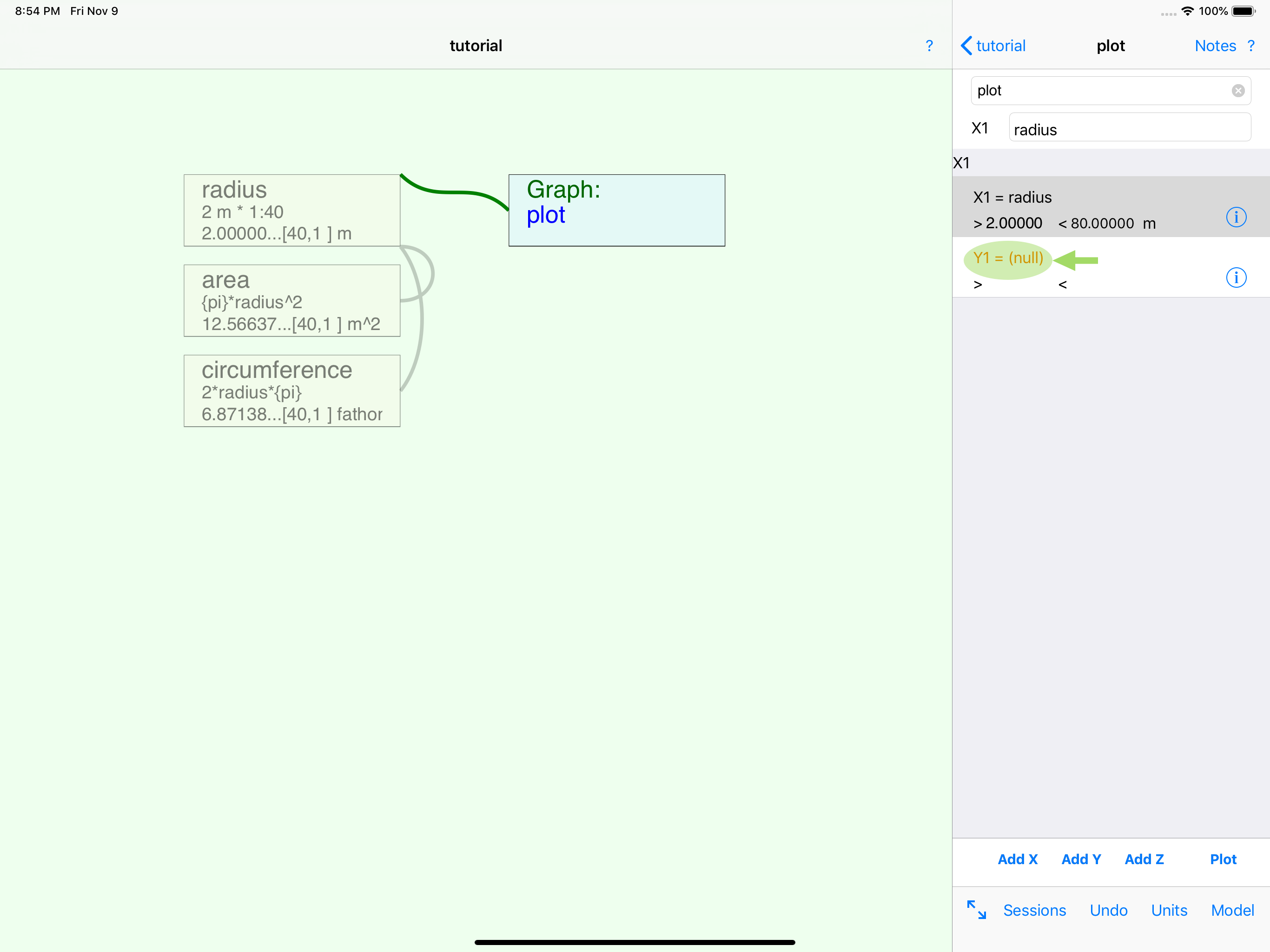The image size is (1270, 952).
Task: Edit the X1 radius formula field
Action: click(x=1130, y=127)
